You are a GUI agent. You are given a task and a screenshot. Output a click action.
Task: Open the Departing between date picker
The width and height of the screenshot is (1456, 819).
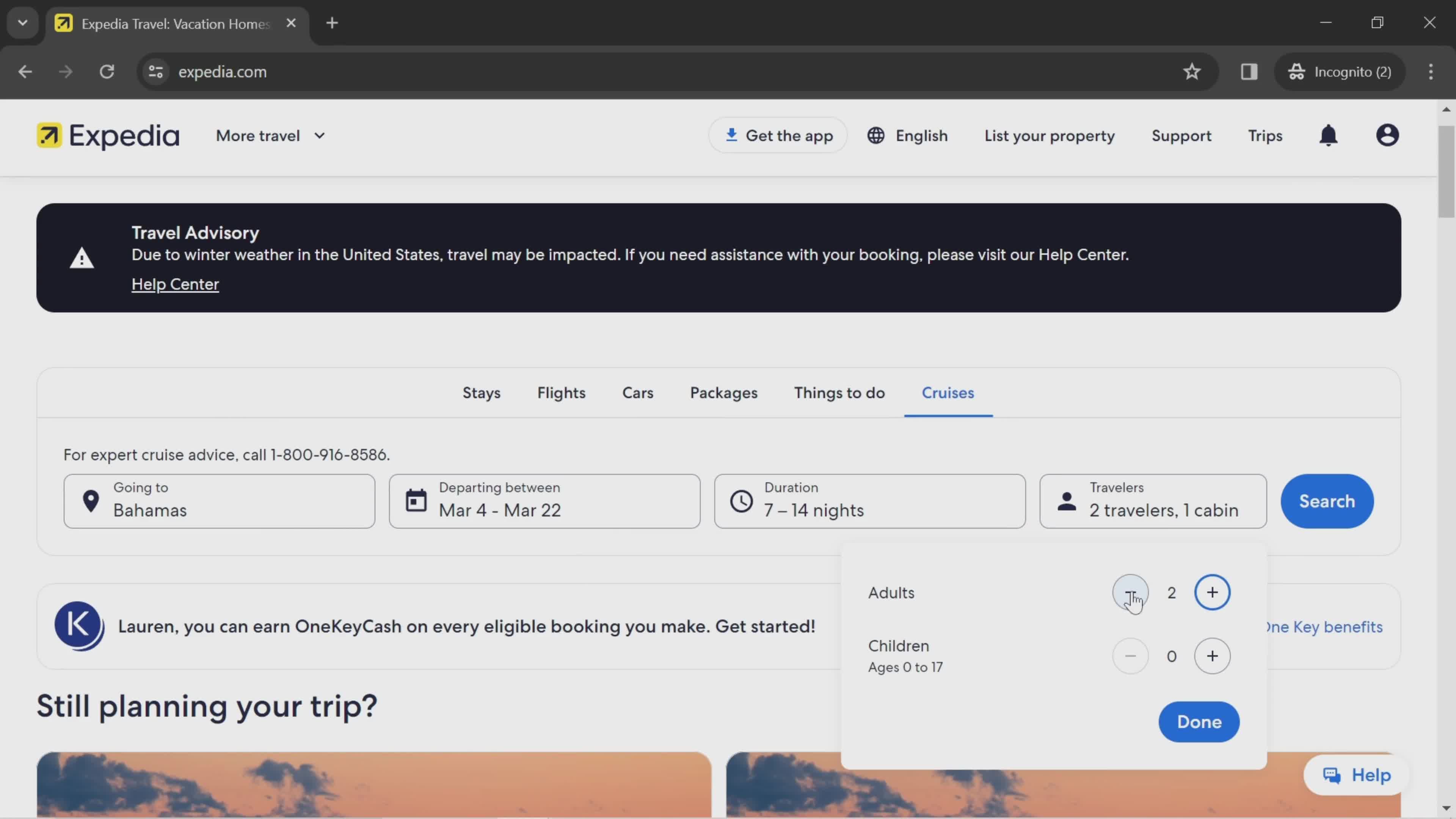pos(544,501)
